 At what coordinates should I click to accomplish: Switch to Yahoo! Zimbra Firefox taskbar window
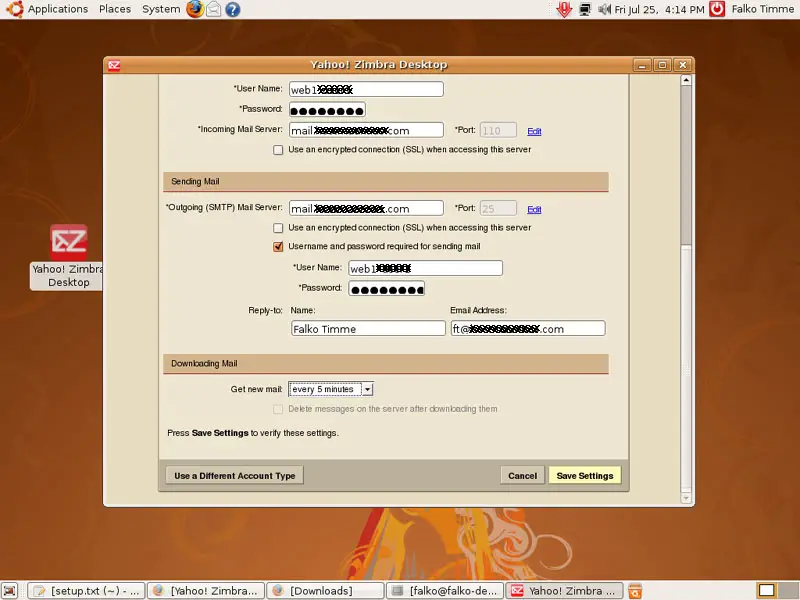pyautogui.click(x=206, y=590)
